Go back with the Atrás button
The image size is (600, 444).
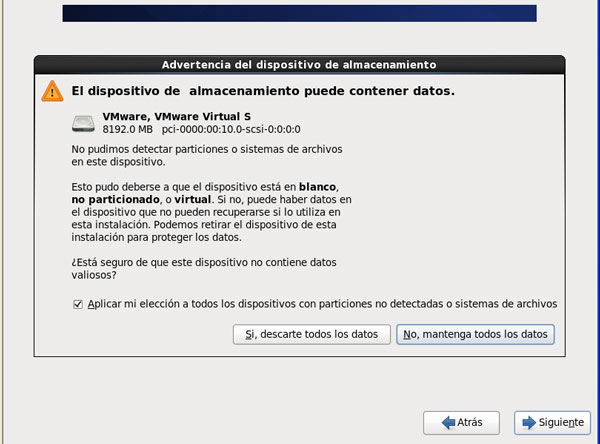461,422
